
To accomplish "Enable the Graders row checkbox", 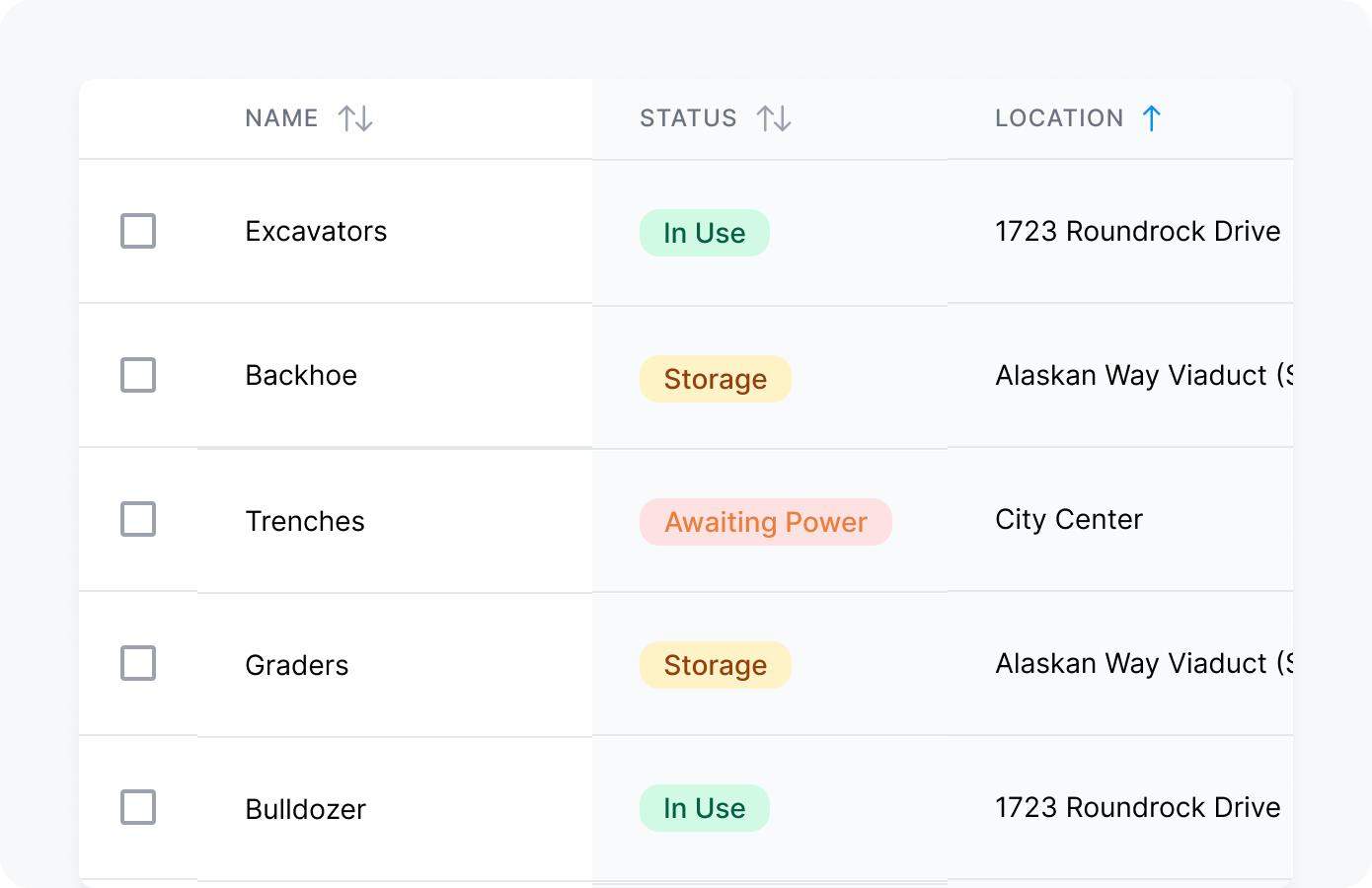I will point(138,663).
